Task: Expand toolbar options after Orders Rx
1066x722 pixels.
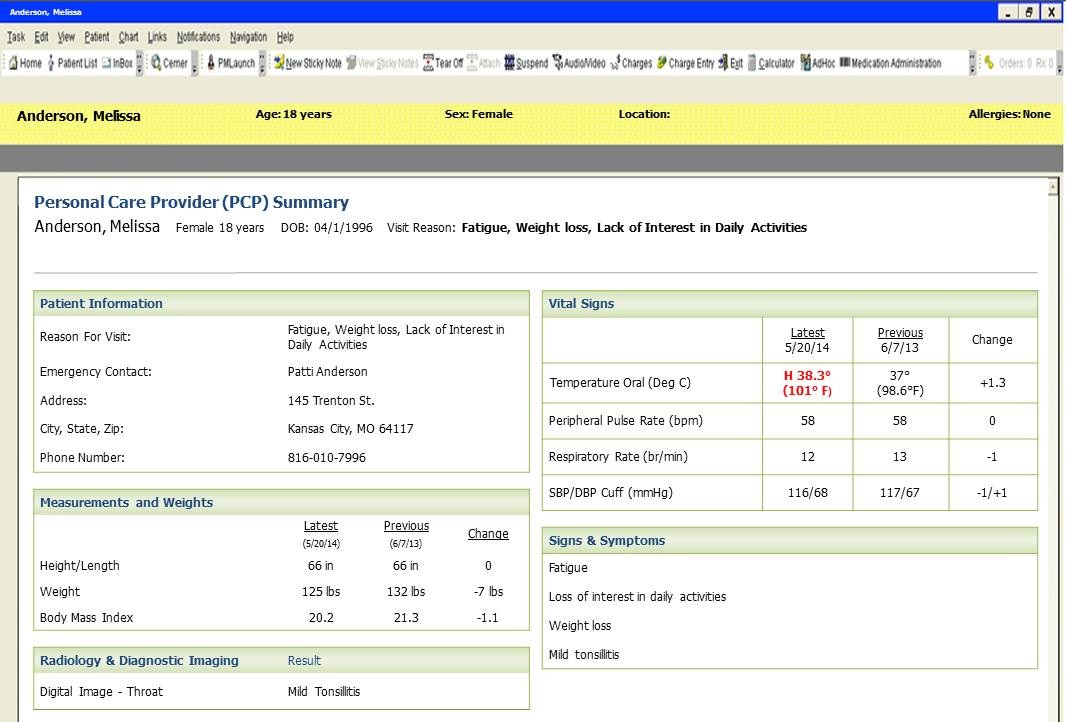Action: pyautogui.click(x=1059, y=63)
